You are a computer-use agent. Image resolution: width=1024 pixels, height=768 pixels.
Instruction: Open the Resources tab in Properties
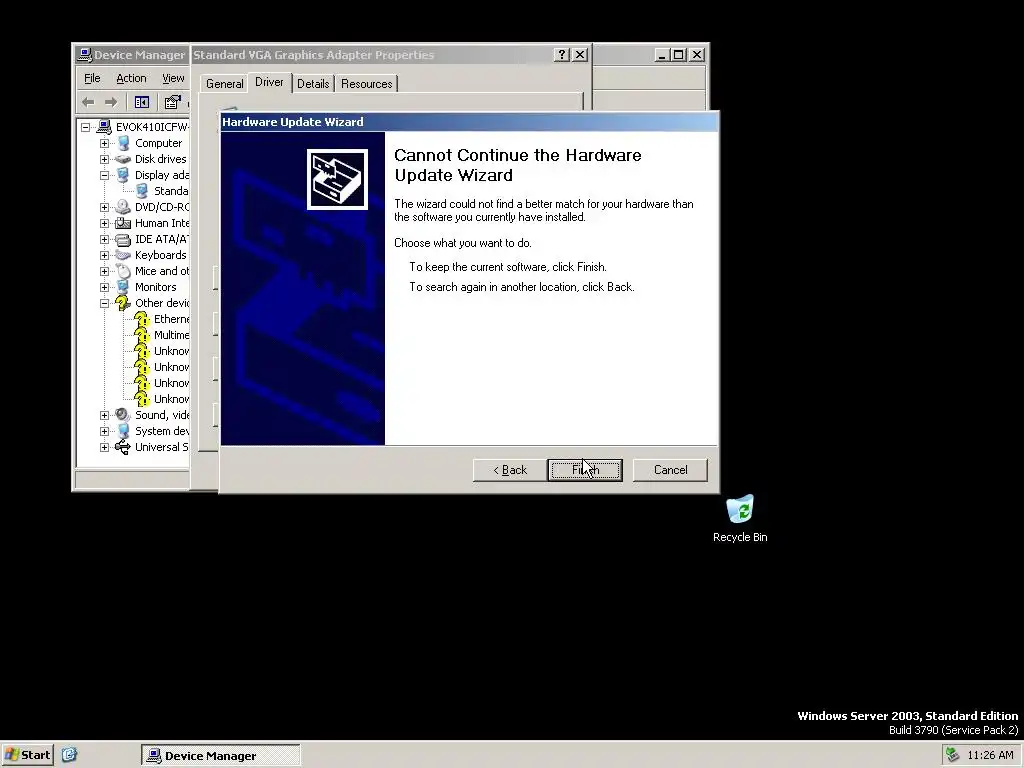pos(366,84)
